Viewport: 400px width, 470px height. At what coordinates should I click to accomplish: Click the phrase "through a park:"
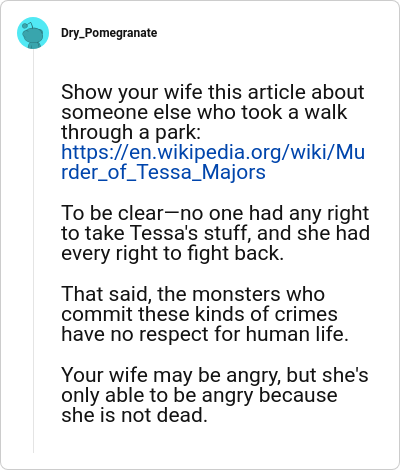tap(131, 132)
